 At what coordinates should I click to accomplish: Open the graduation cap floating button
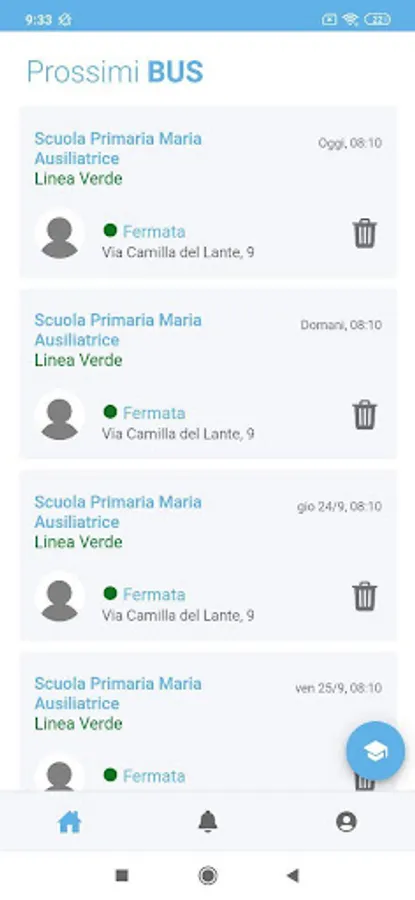[x=375, y=751]
